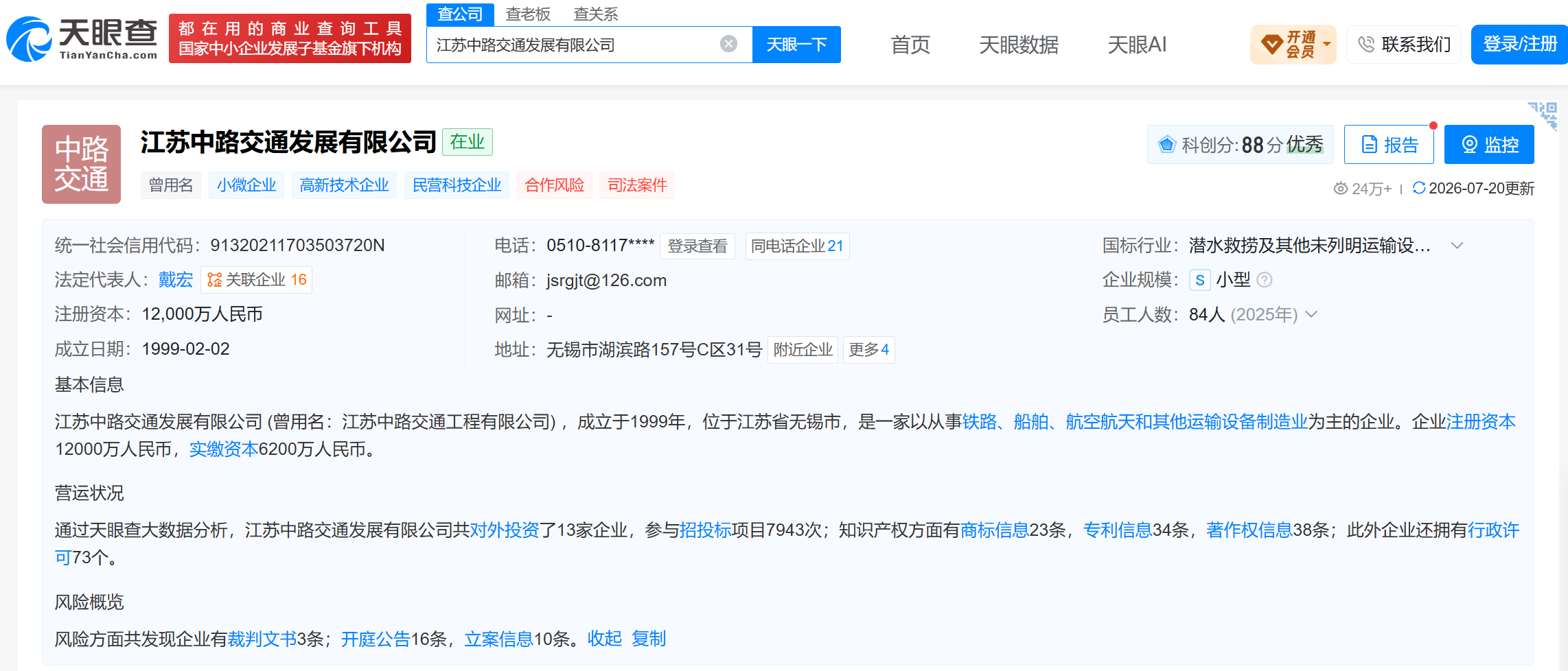The height and width of the screenshot is (671, 1568).
Task: Open the 报告 button
Action: 1389,145
